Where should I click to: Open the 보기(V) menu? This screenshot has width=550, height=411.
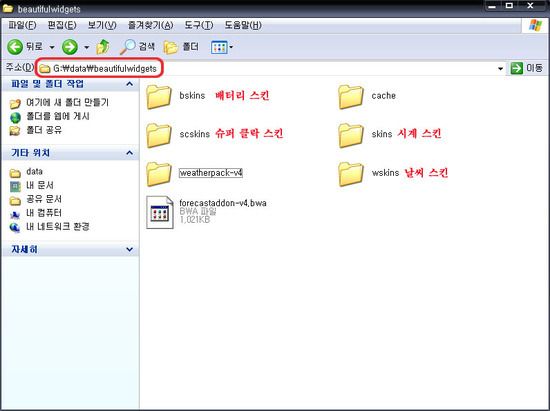102,25
